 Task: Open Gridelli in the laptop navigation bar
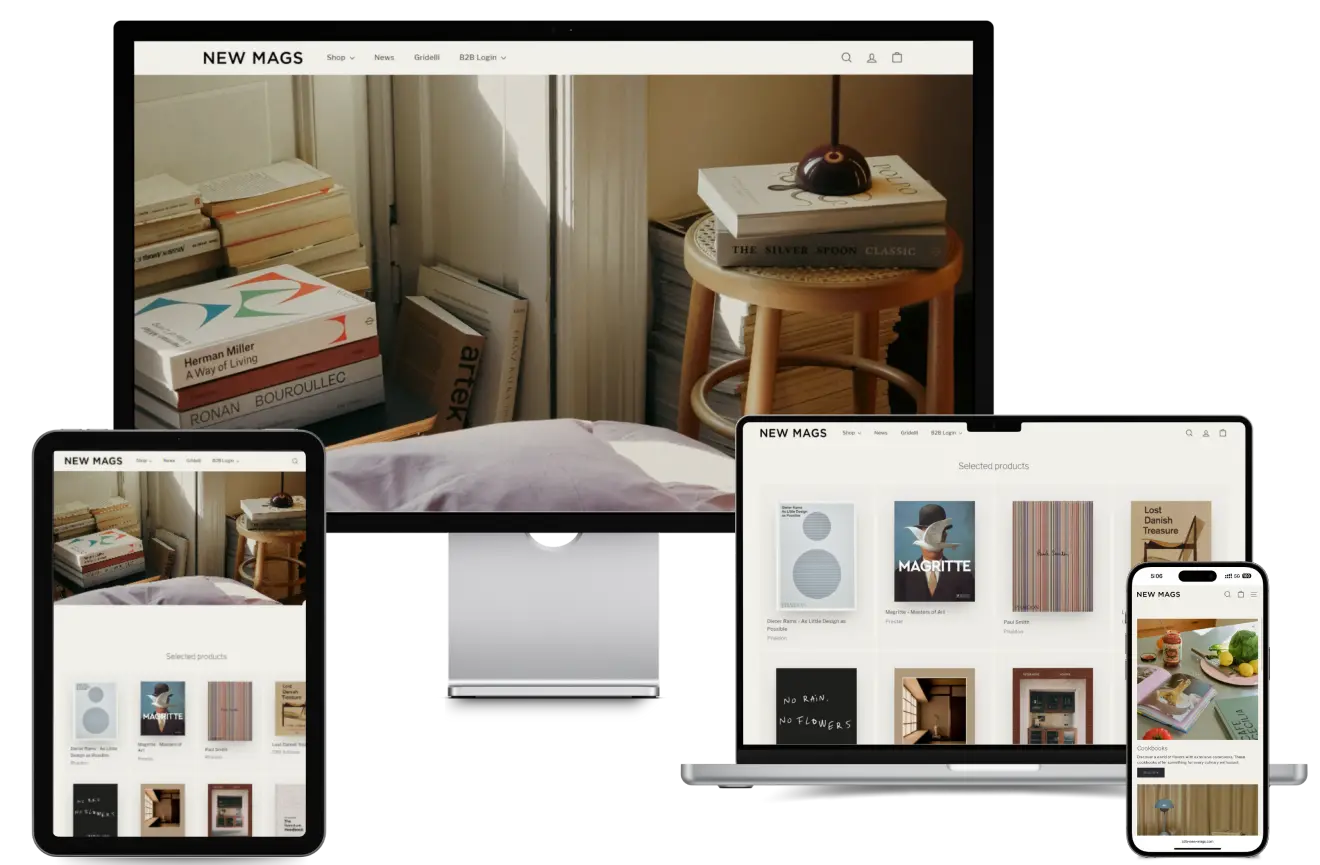(909, 433)
